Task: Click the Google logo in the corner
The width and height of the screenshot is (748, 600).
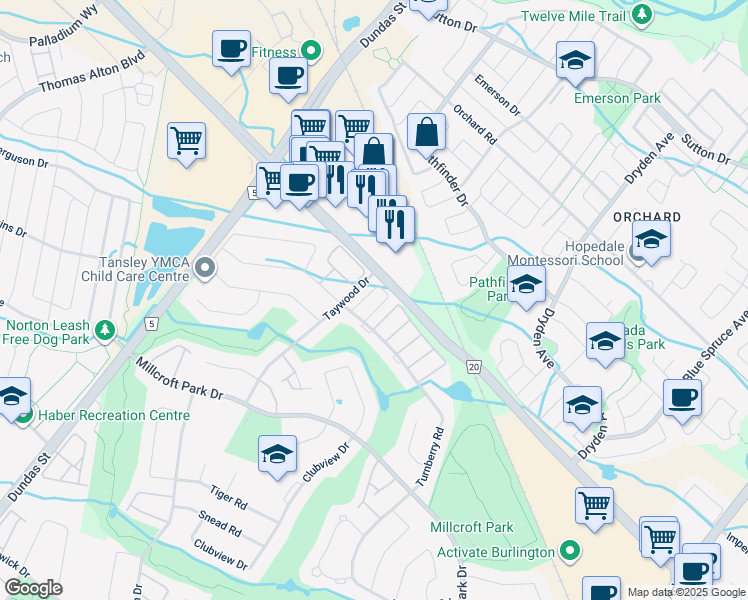Action: [32, 588]
